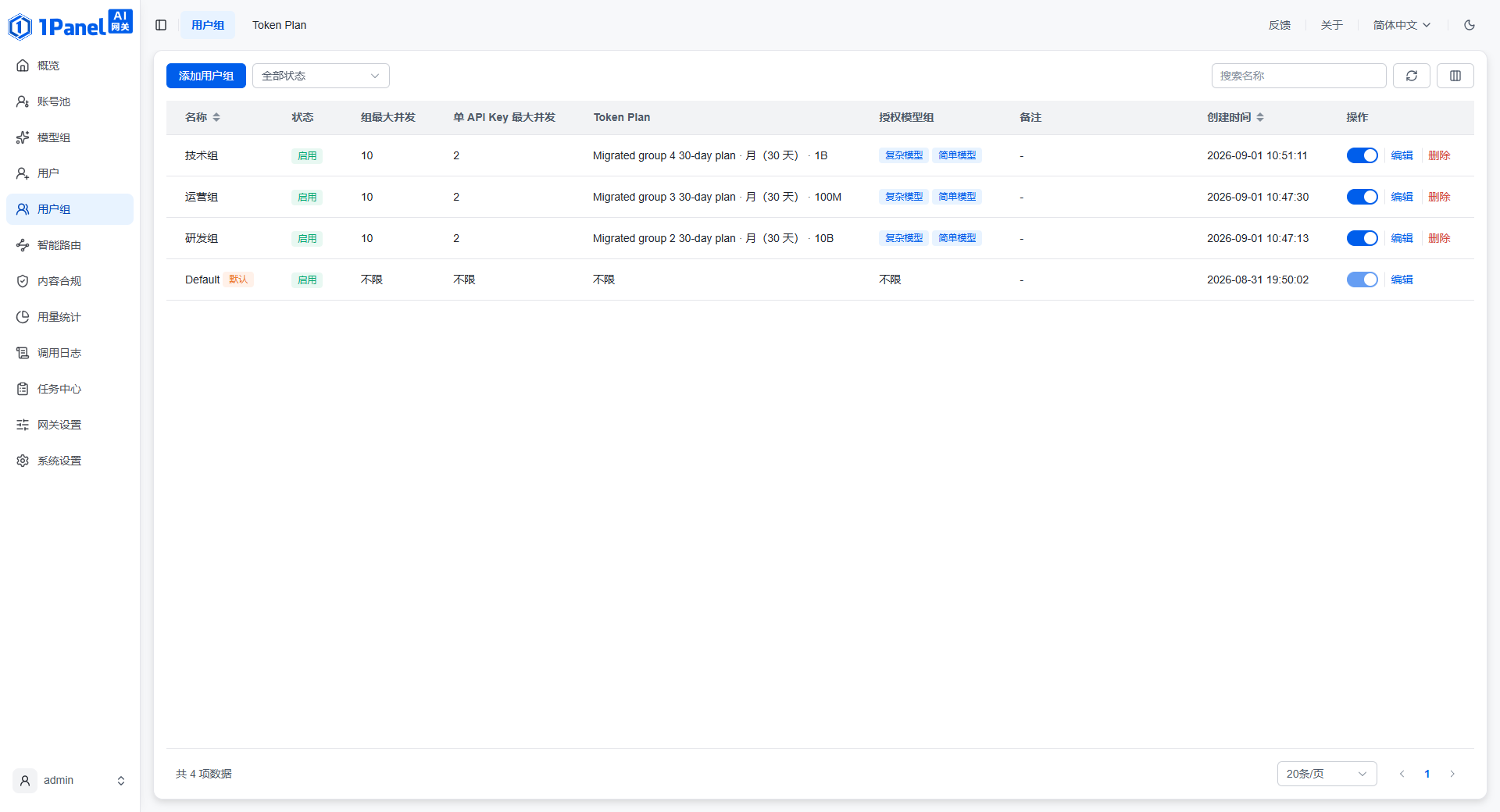The height and width of the screenshot is (812, 1500).
Task: Refresh the user group list
Action: click(1412, 76)
